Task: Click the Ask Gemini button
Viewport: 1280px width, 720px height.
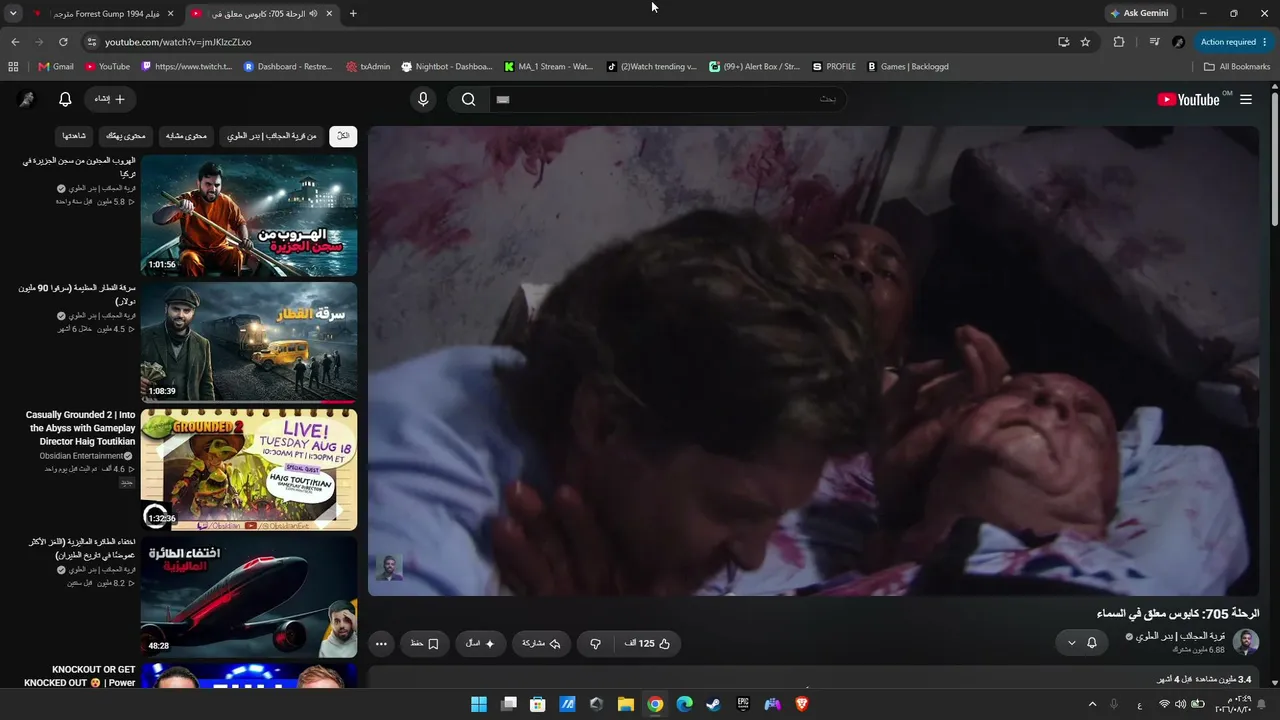Action: (x=1139, y=14)
